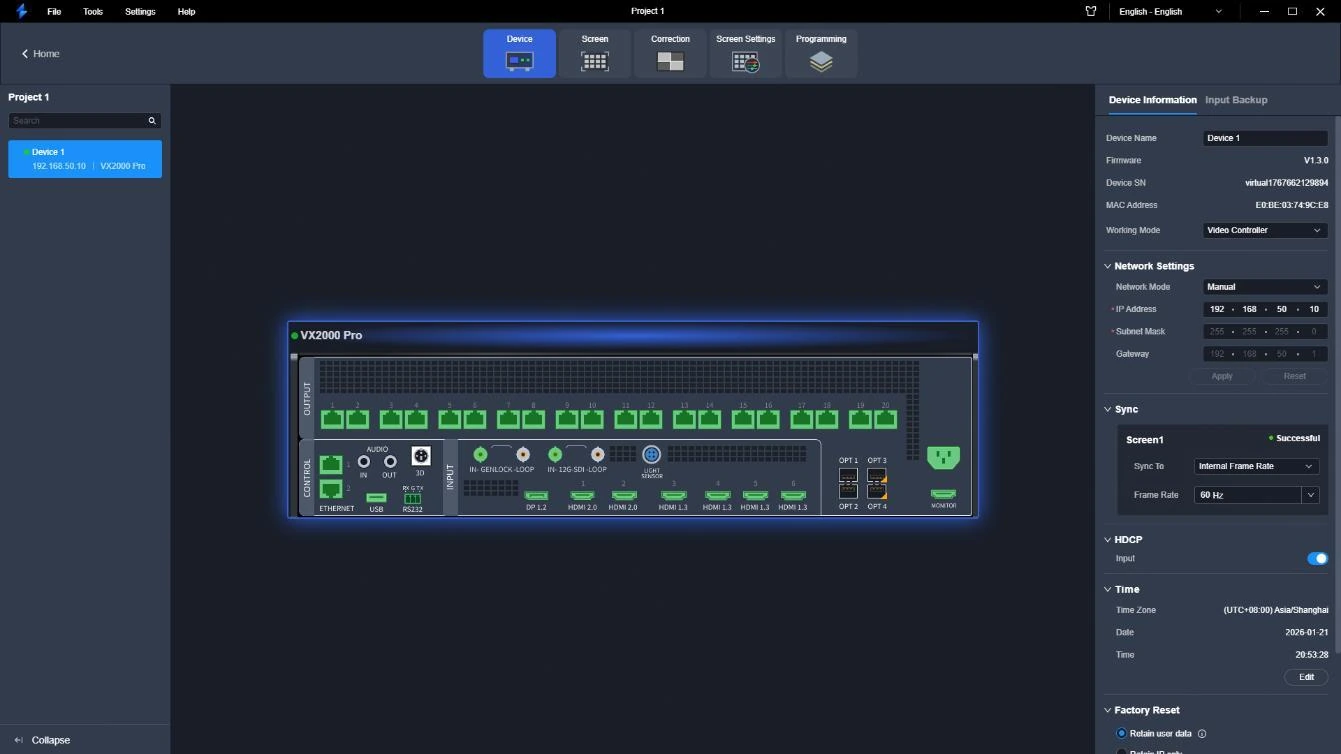Click the MONITOR HDMI port

943,494
